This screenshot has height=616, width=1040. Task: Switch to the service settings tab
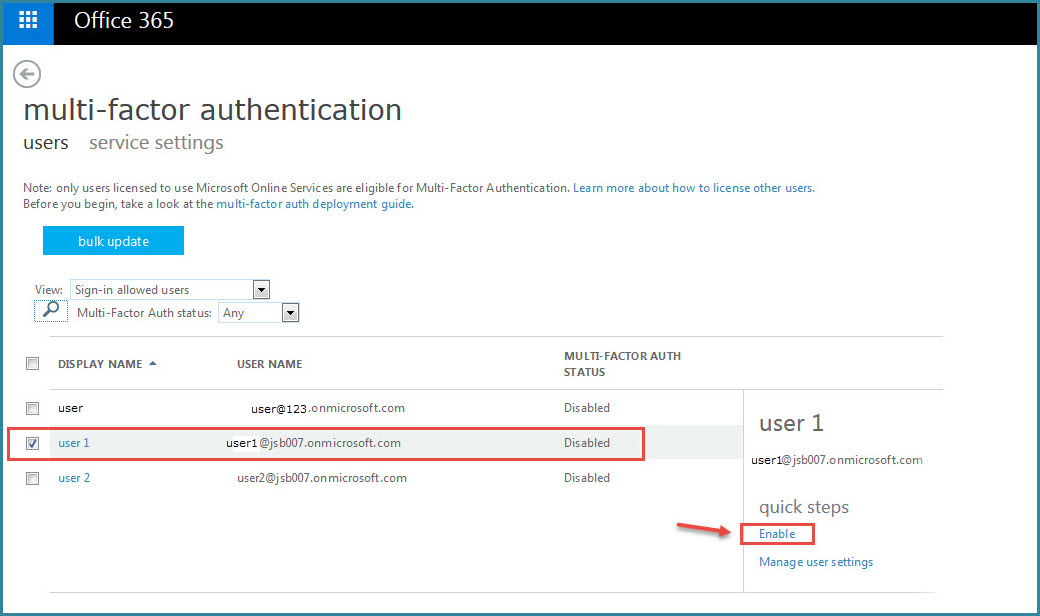(x=155, y=143)
